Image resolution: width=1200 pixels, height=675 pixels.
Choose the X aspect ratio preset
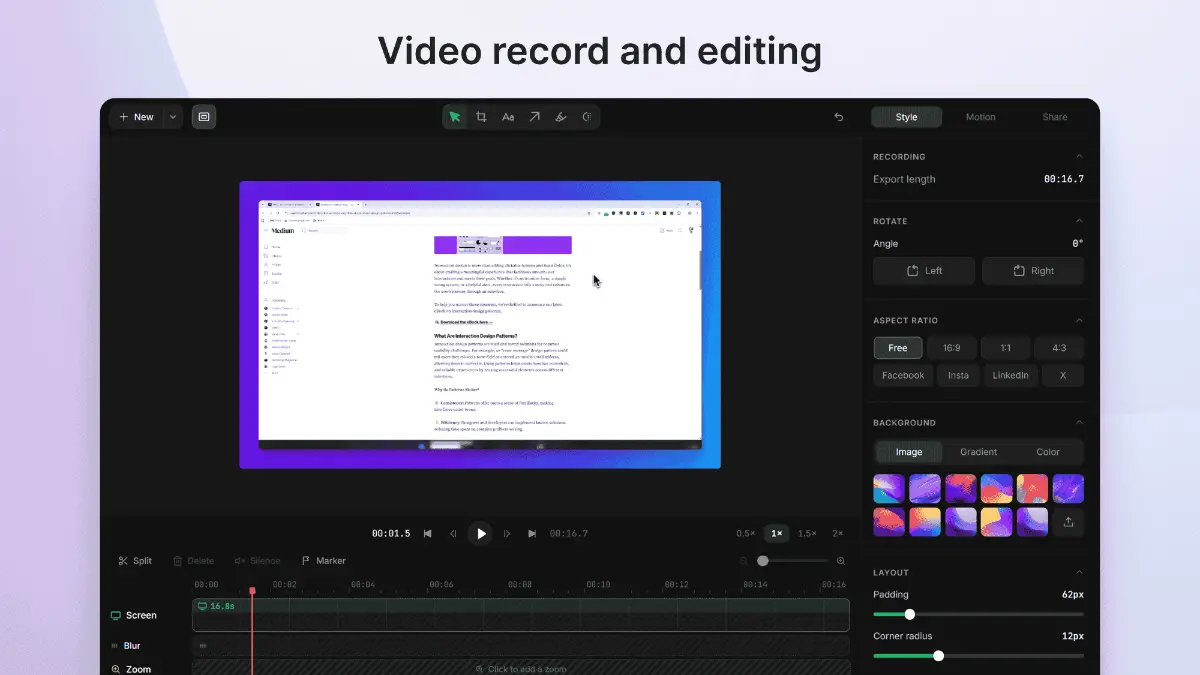coord(1063,376)
